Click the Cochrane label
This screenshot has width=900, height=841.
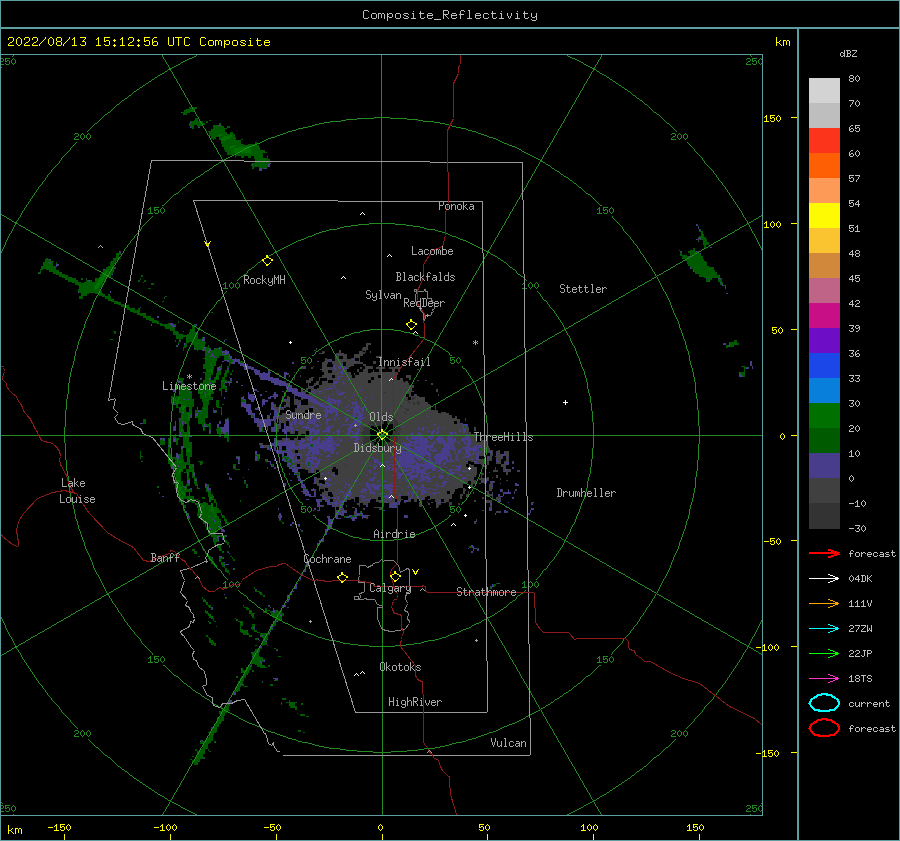(327, 559)
